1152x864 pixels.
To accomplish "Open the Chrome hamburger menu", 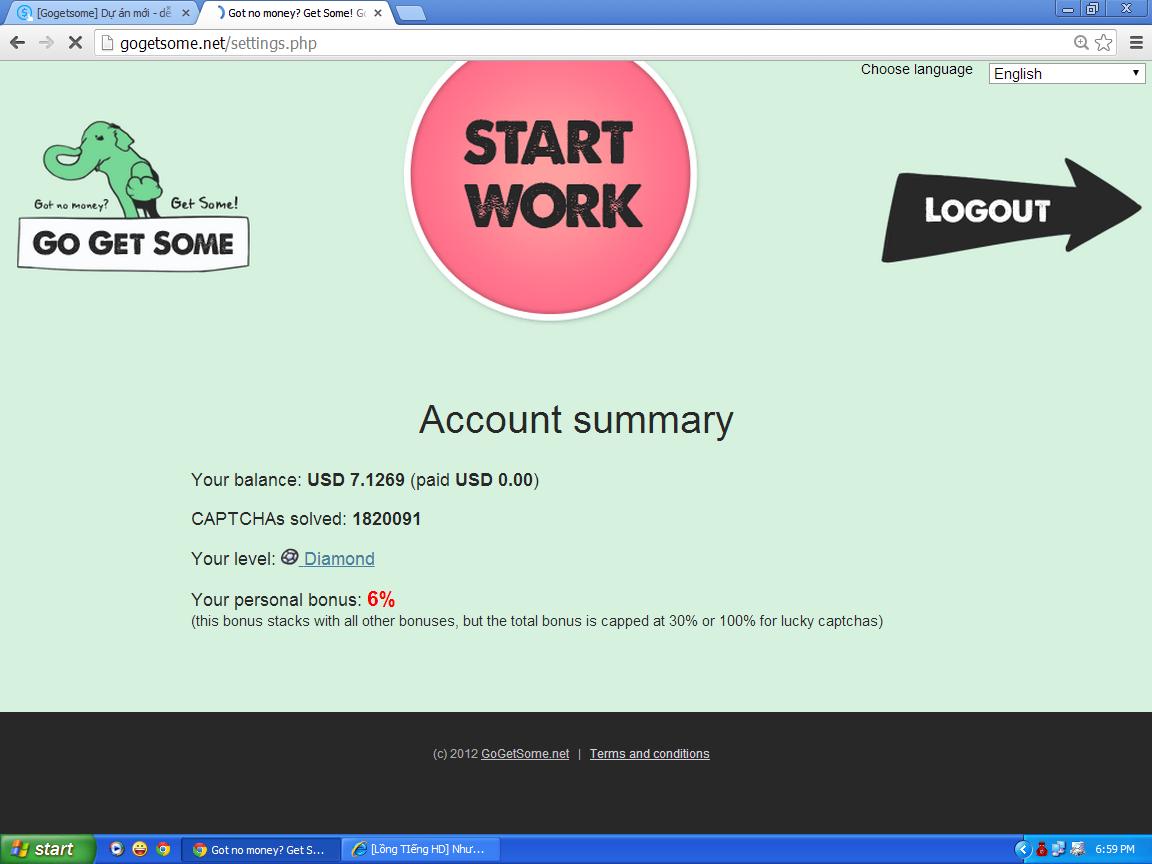I will [x=1136, y=43].
